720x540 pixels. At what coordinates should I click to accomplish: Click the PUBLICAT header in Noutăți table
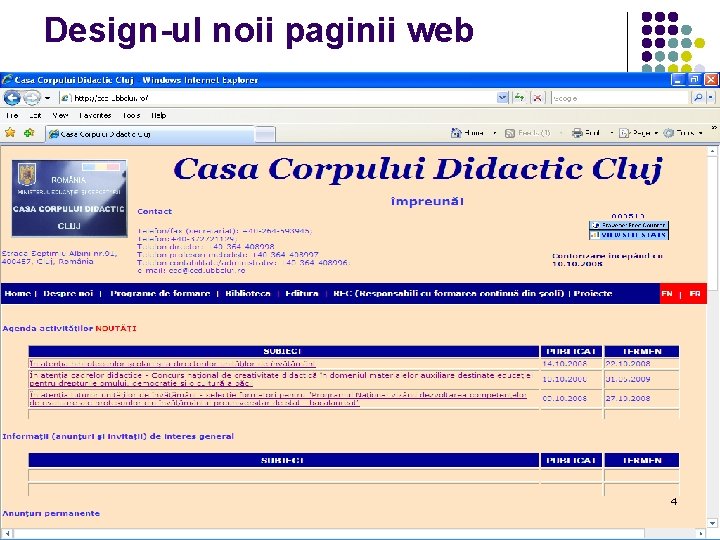click(571, 351)
